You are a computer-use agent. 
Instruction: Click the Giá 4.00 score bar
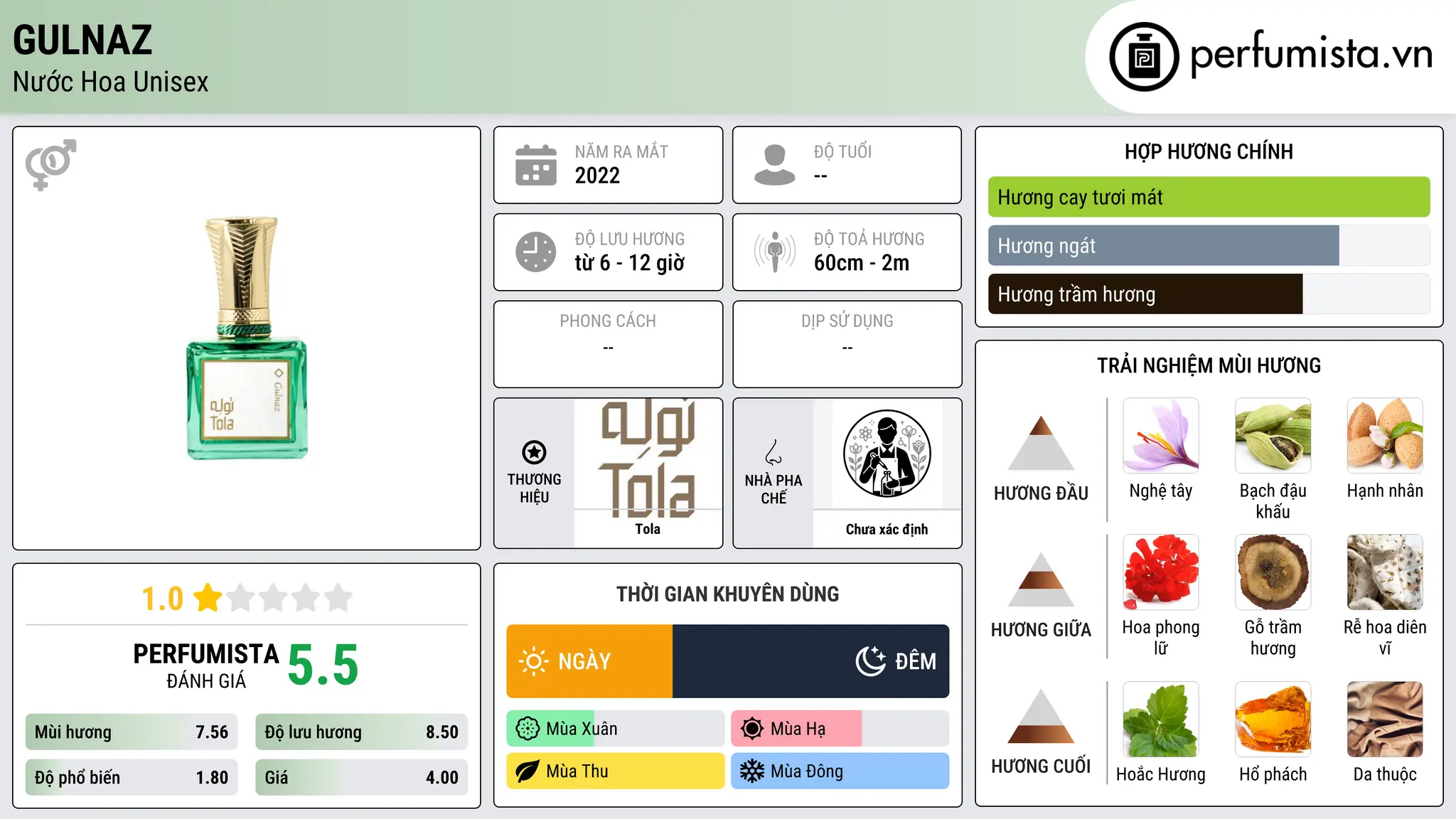pos(361,777)
